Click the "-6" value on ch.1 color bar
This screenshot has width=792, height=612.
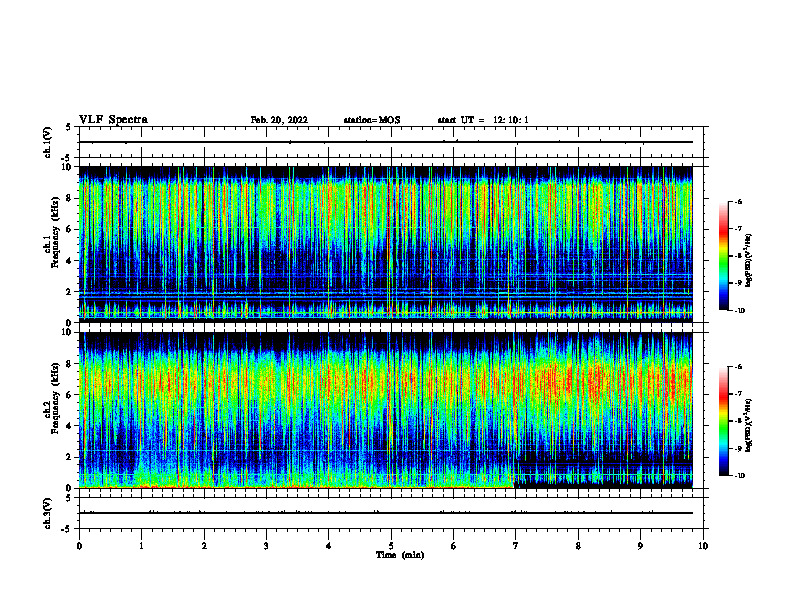[x=738, y=202]
